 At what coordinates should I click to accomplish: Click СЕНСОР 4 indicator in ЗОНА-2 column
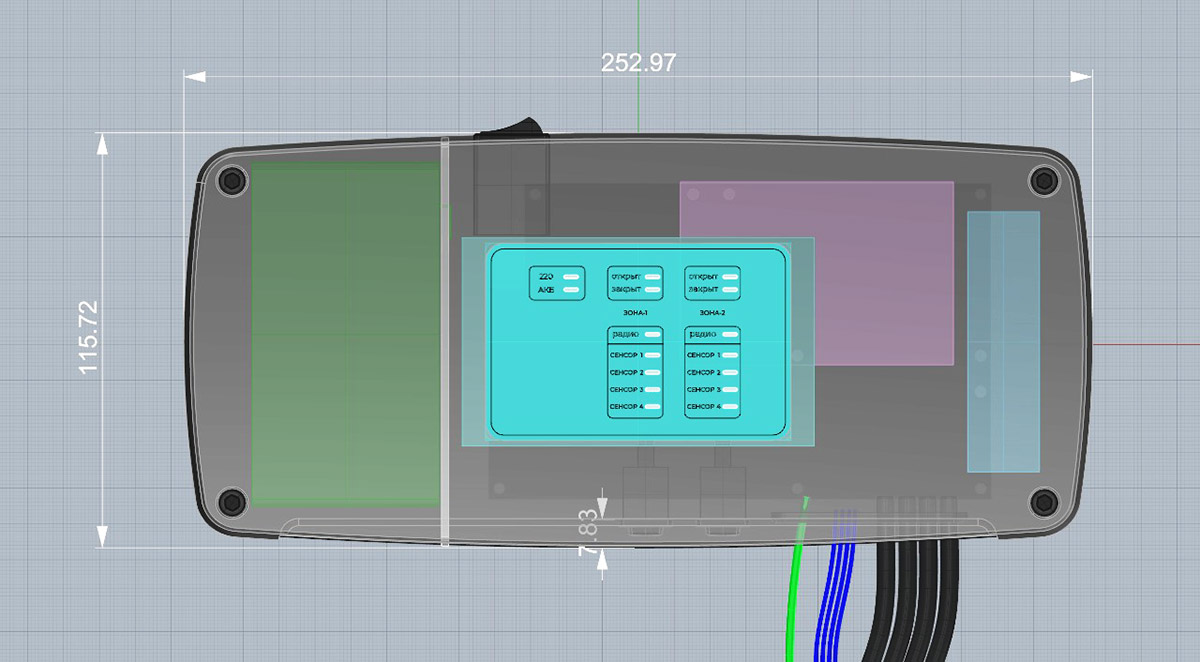pyautogui.click(x=729, y=407)
